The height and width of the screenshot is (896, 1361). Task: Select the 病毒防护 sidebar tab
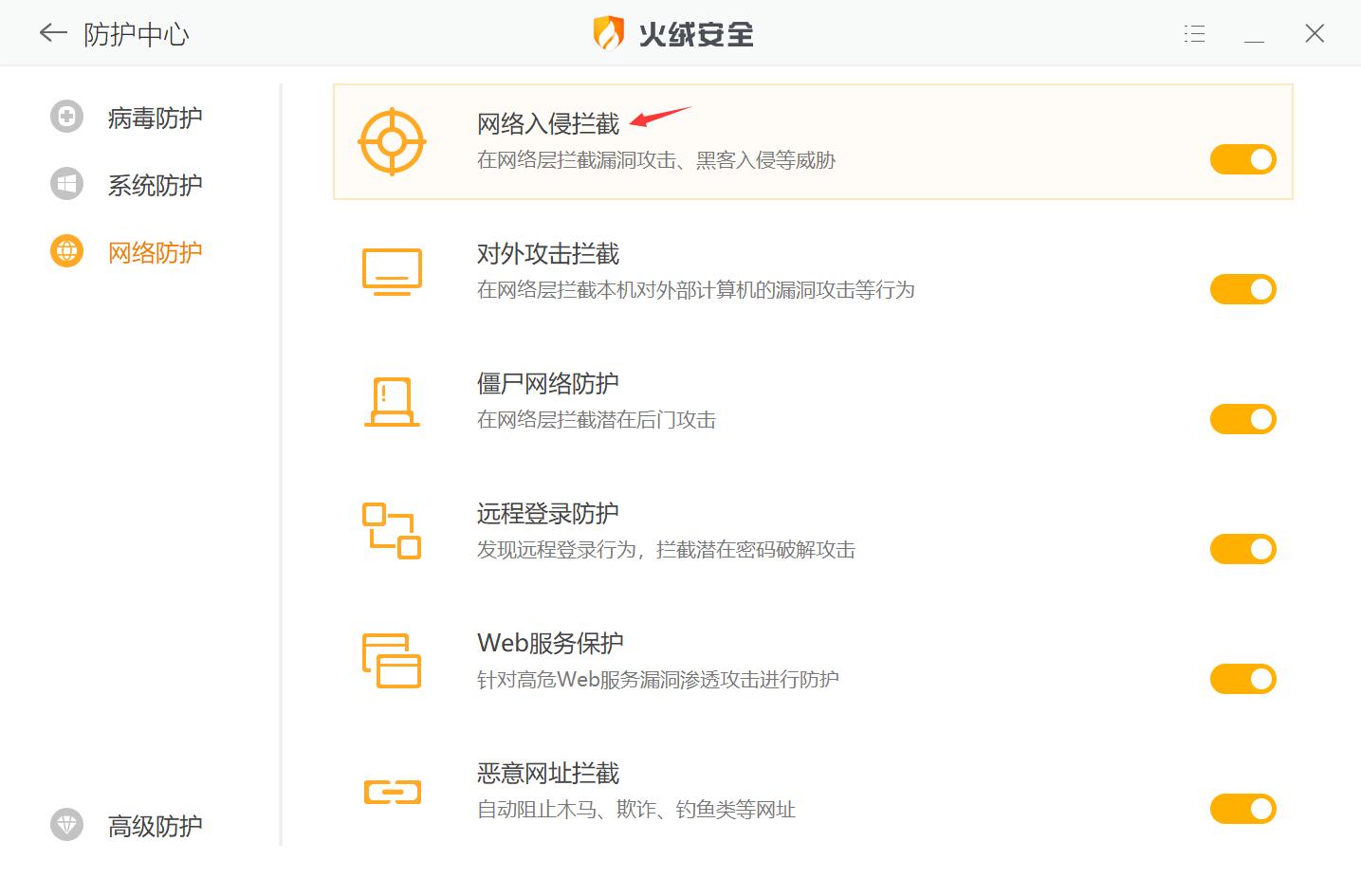click(155, 118)
